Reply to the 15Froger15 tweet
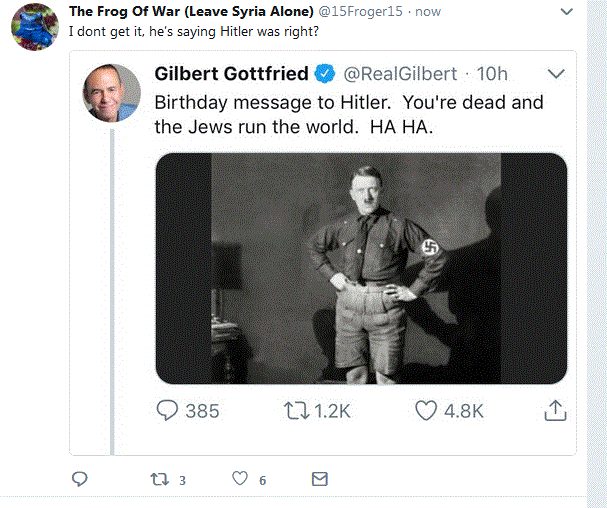The height and width of the screenshot is (508, 607). pyautogui.click(x=80, y=480)
